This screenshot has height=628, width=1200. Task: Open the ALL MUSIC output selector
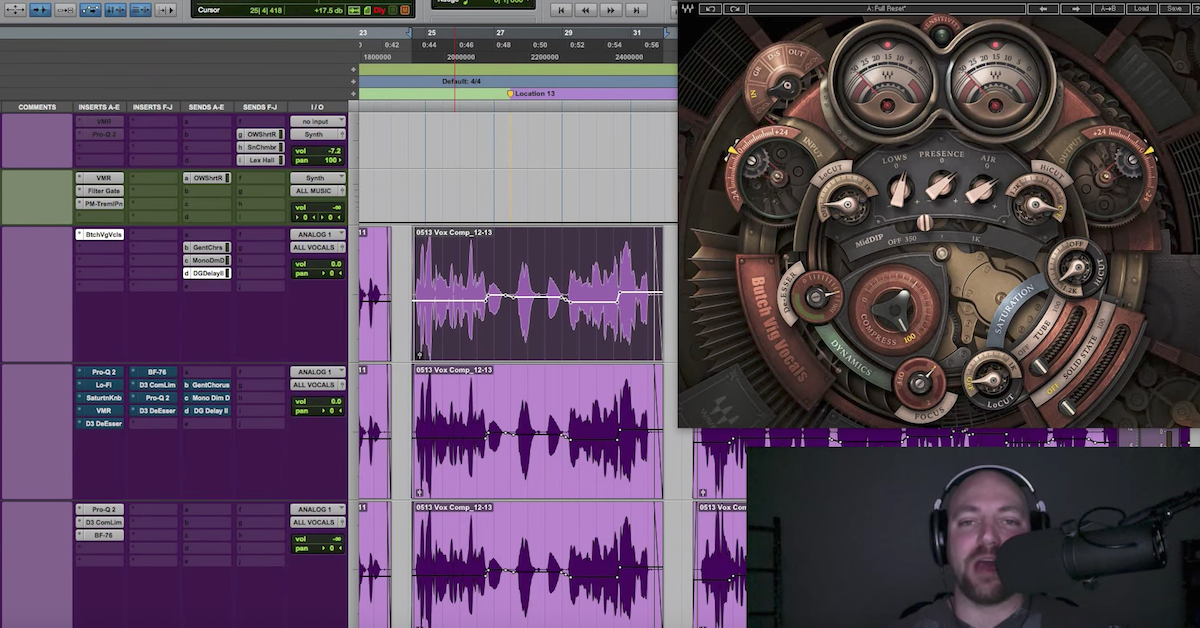(x=318, y=191)
